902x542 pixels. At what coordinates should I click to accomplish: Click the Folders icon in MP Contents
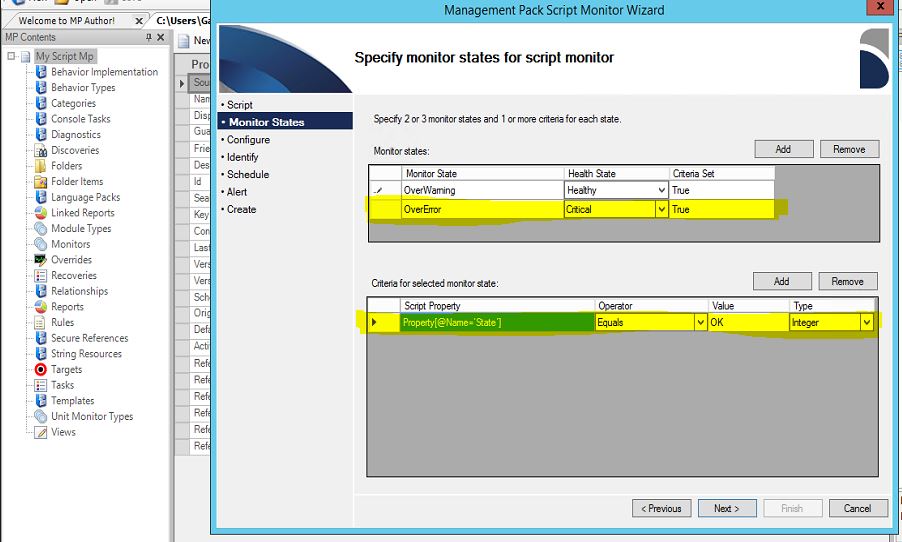coord(41,166)
